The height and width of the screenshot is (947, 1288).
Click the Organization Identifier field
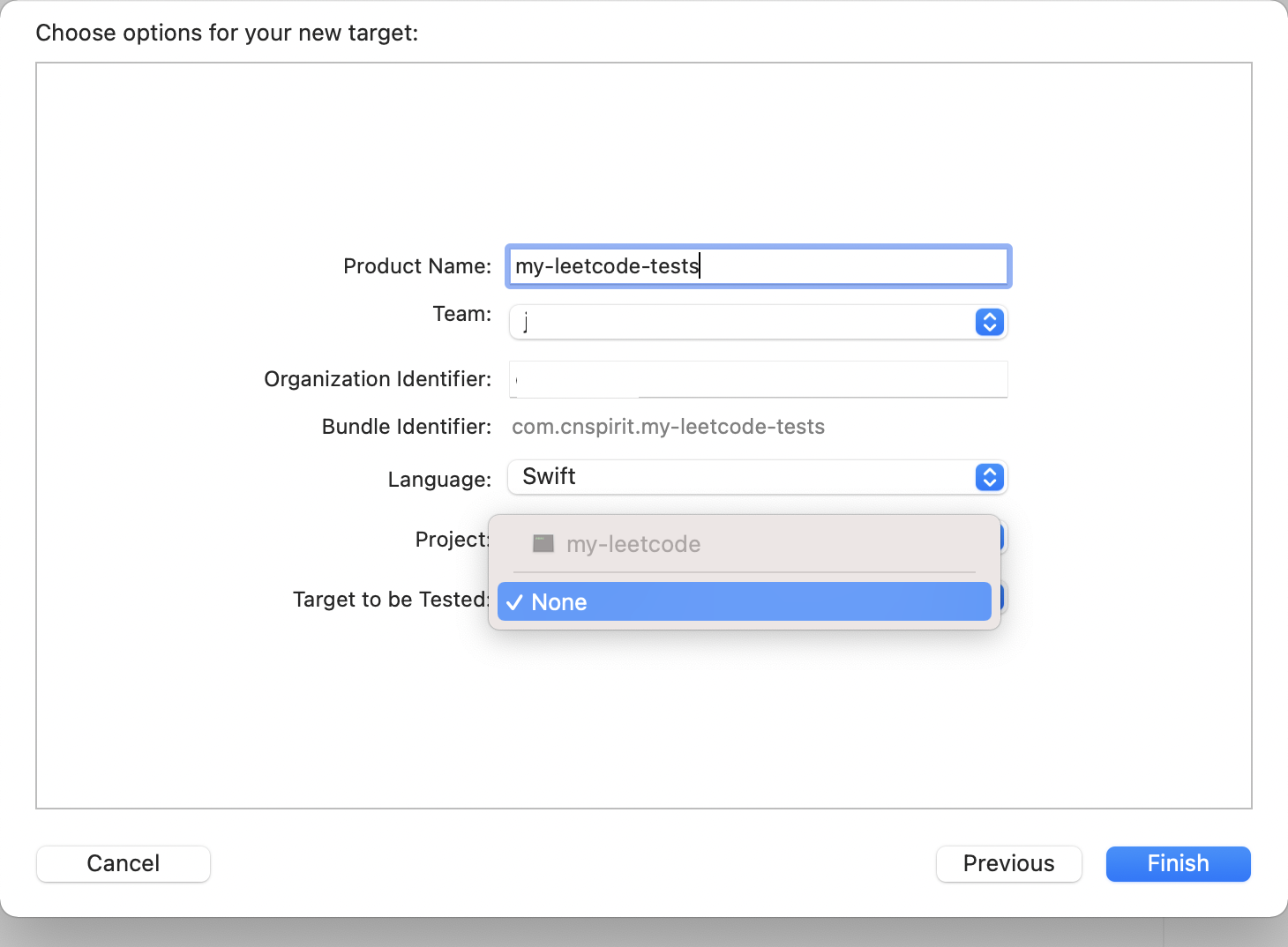click(x=758, y=379)
